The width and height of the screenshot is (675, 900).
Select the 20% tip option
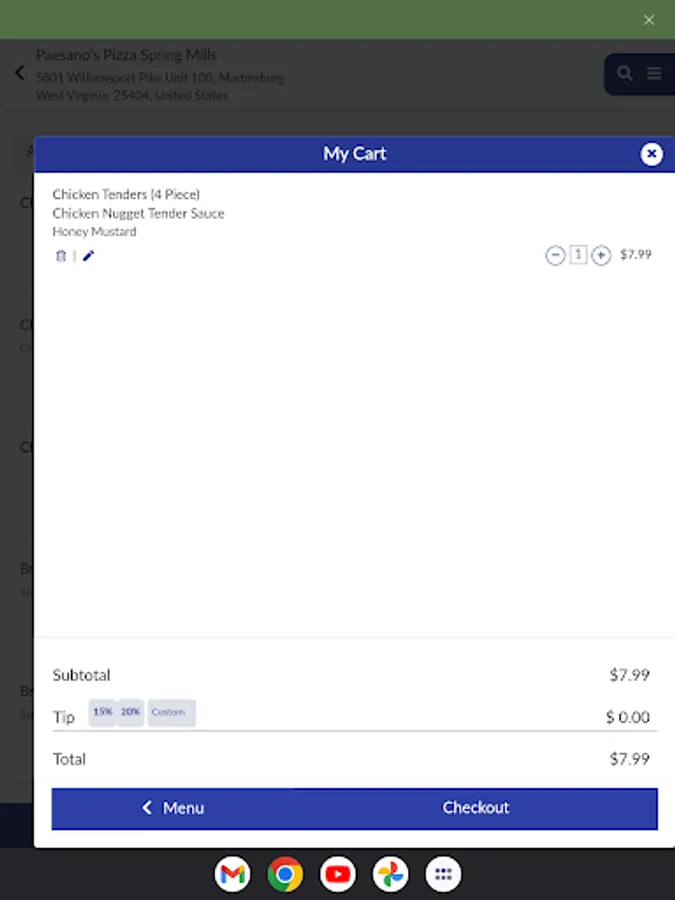pyautogui.click(x=130, y=712)
